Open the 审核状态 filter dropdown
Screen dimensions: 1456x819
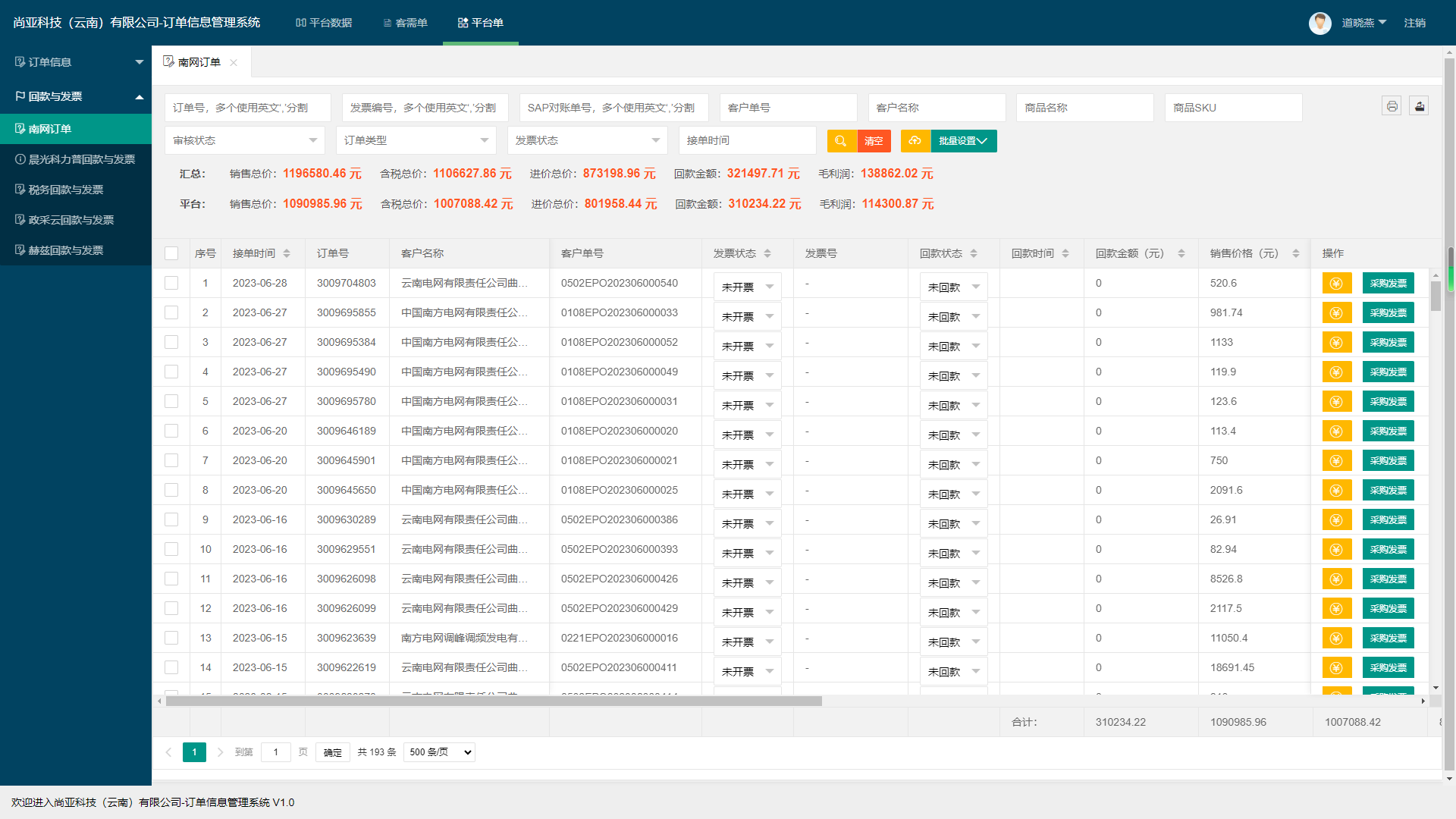click(x=245, y=140)
